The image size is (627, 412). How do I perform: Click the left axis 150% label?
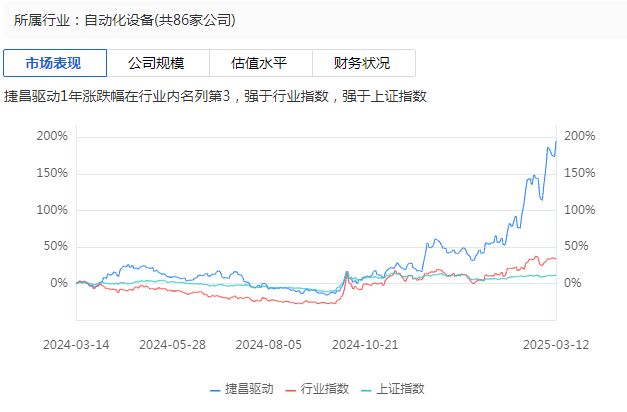point(52,173)
